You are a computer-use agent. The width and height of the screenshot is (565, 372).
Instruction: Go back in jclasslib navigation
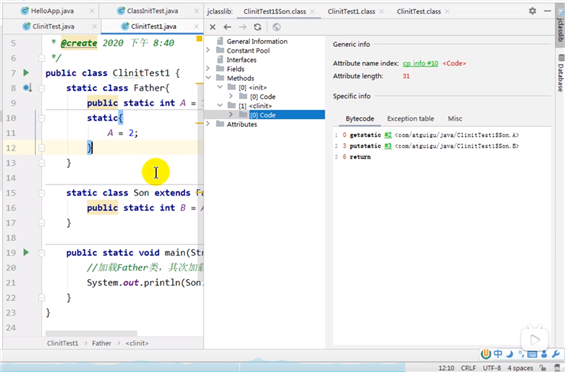(x=227, y=27)
